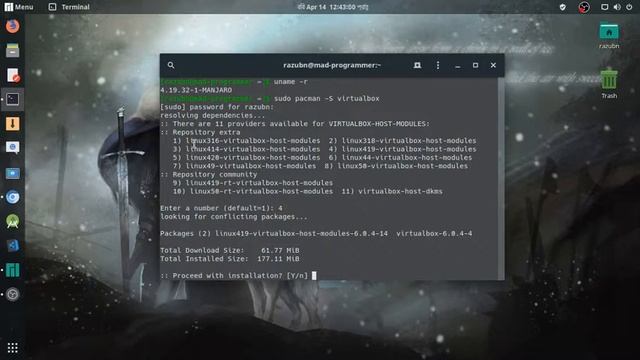Open the blue screen app in dock
The image size is (640, 360).
13,173
